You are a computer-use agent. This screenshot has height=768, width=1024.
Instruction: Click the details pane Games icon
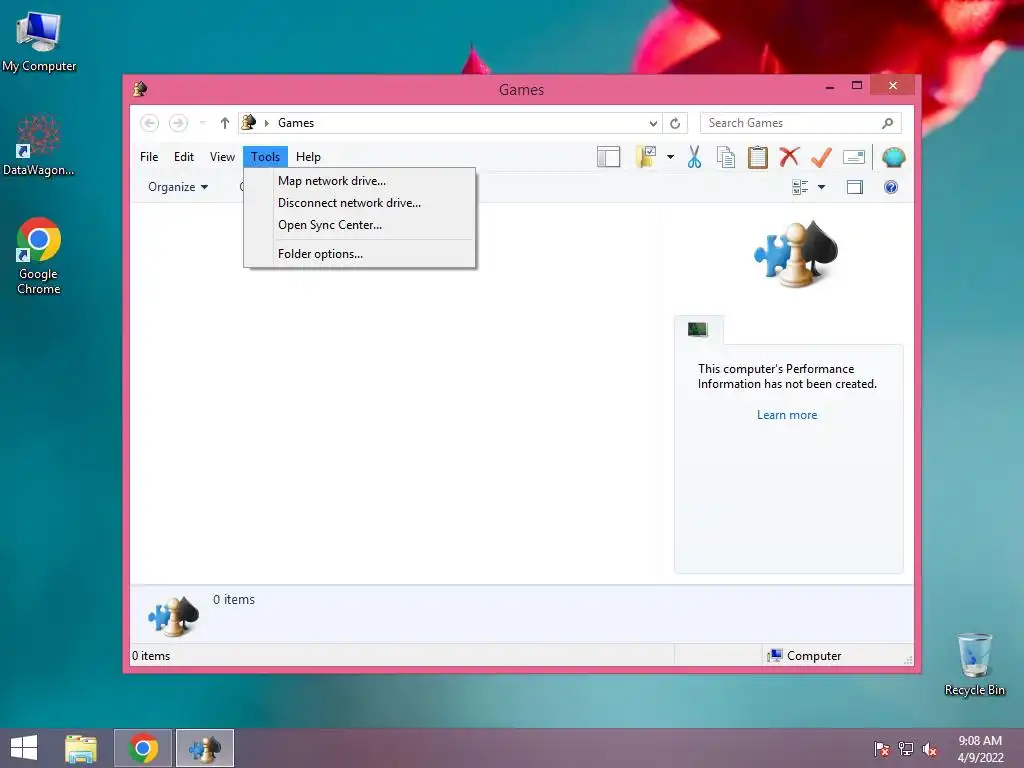[173, 615]
